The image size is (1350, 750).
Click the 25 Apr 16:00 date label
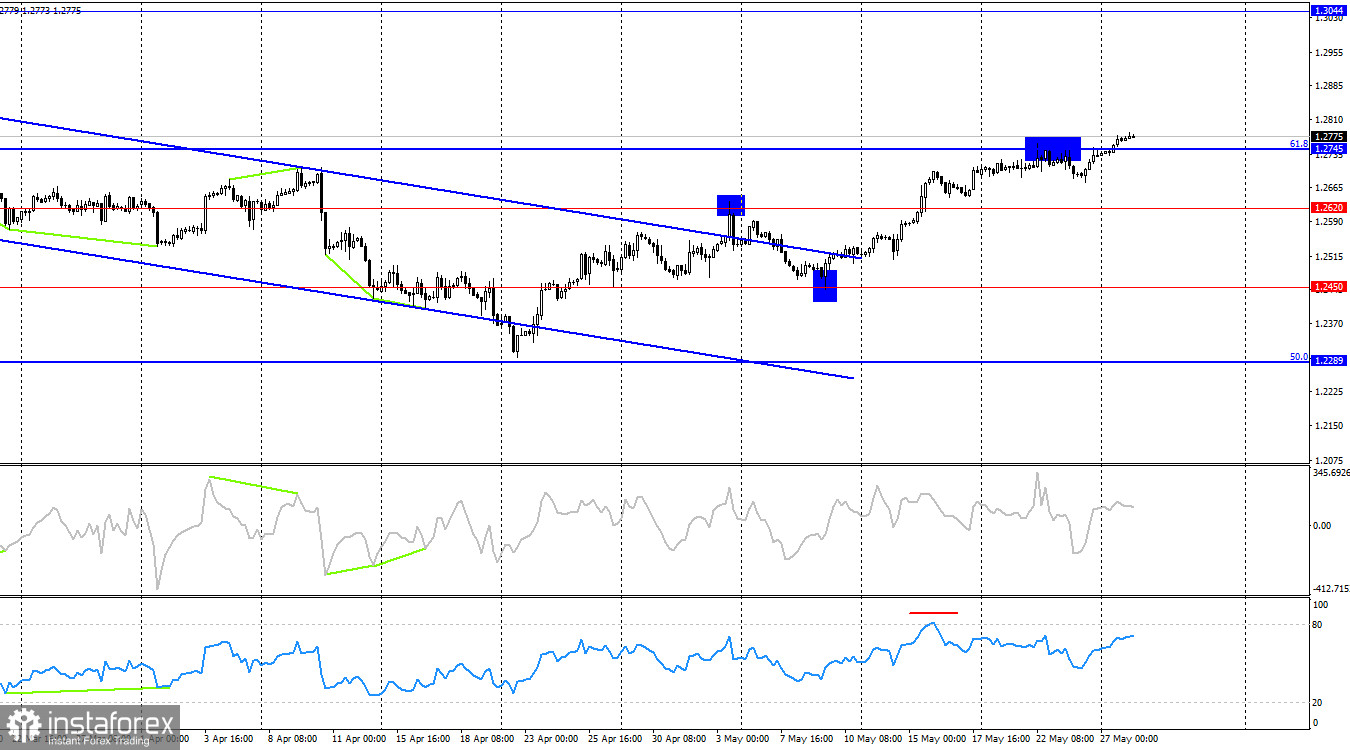point(616,739)
